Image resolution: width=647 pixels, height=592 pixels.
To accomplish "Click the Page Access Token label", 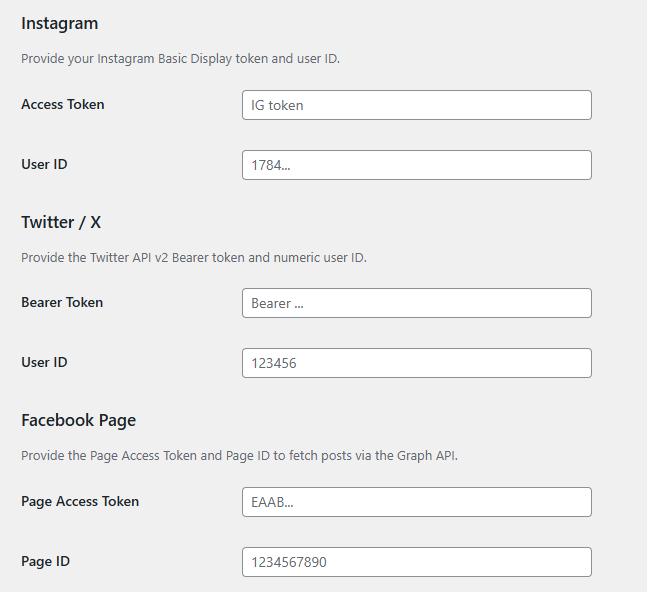I will (x=80, y=501).
